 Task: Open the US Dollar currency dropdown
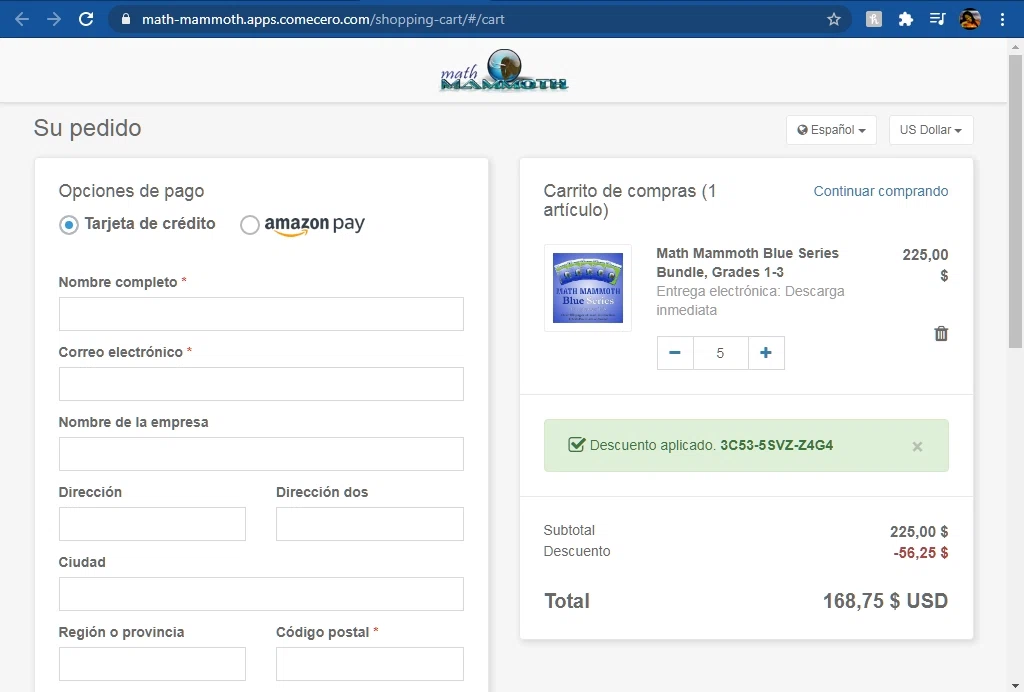[x=931, y=130]
